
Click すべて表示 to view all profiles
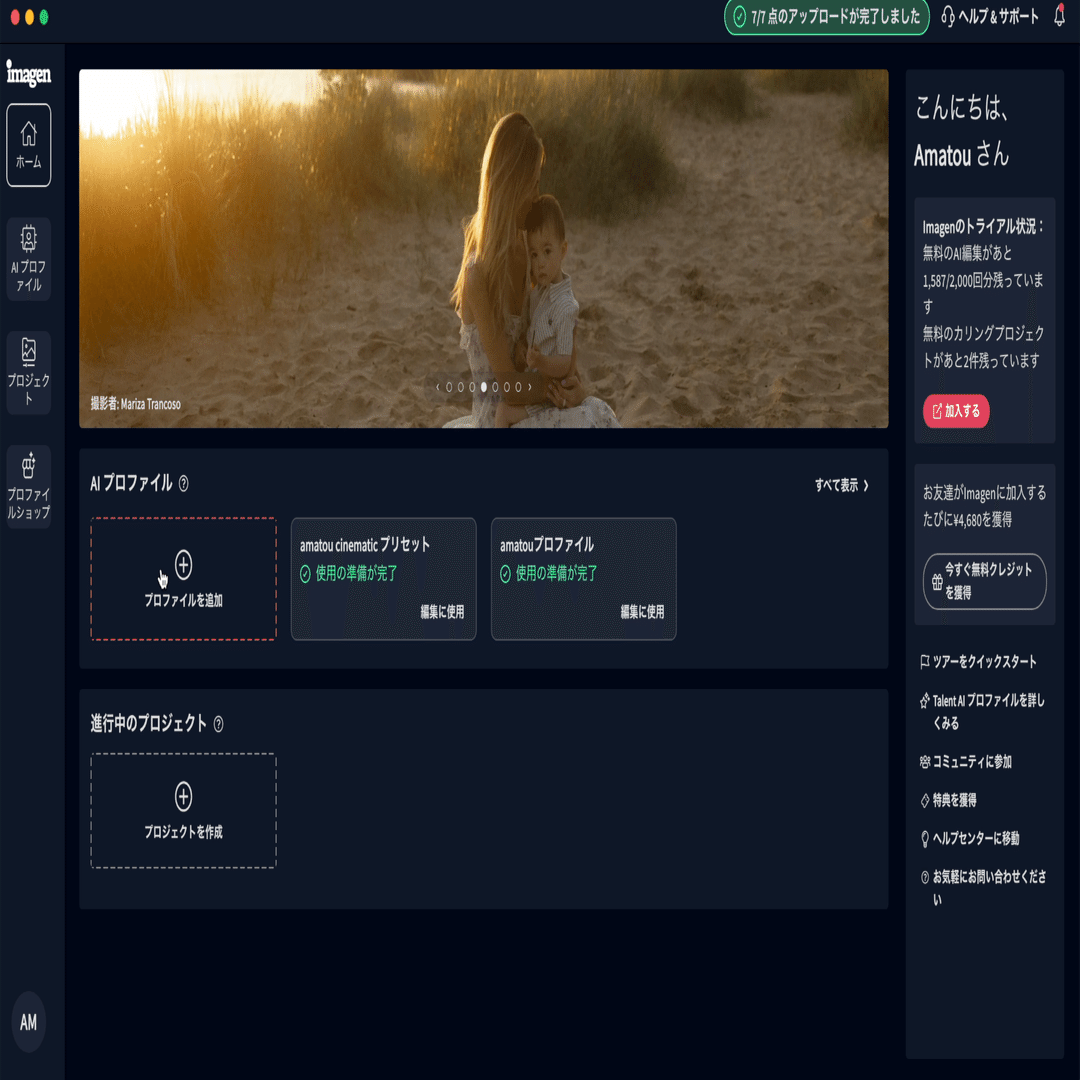tap(842, 486)
